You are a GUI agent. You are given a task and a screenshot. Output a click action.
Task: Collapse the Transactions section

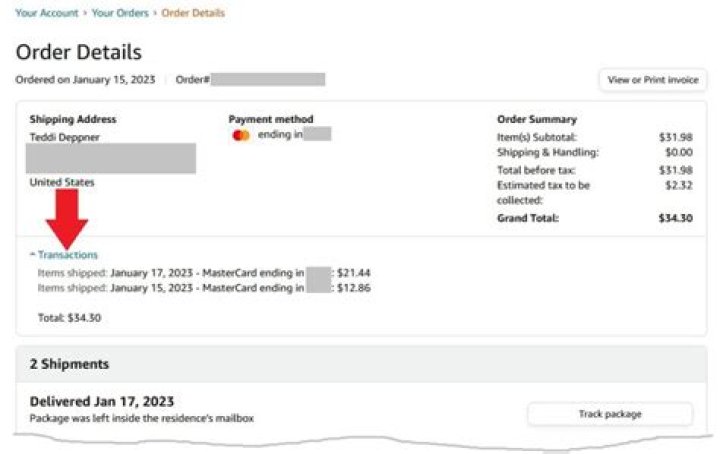click(67, 255)
